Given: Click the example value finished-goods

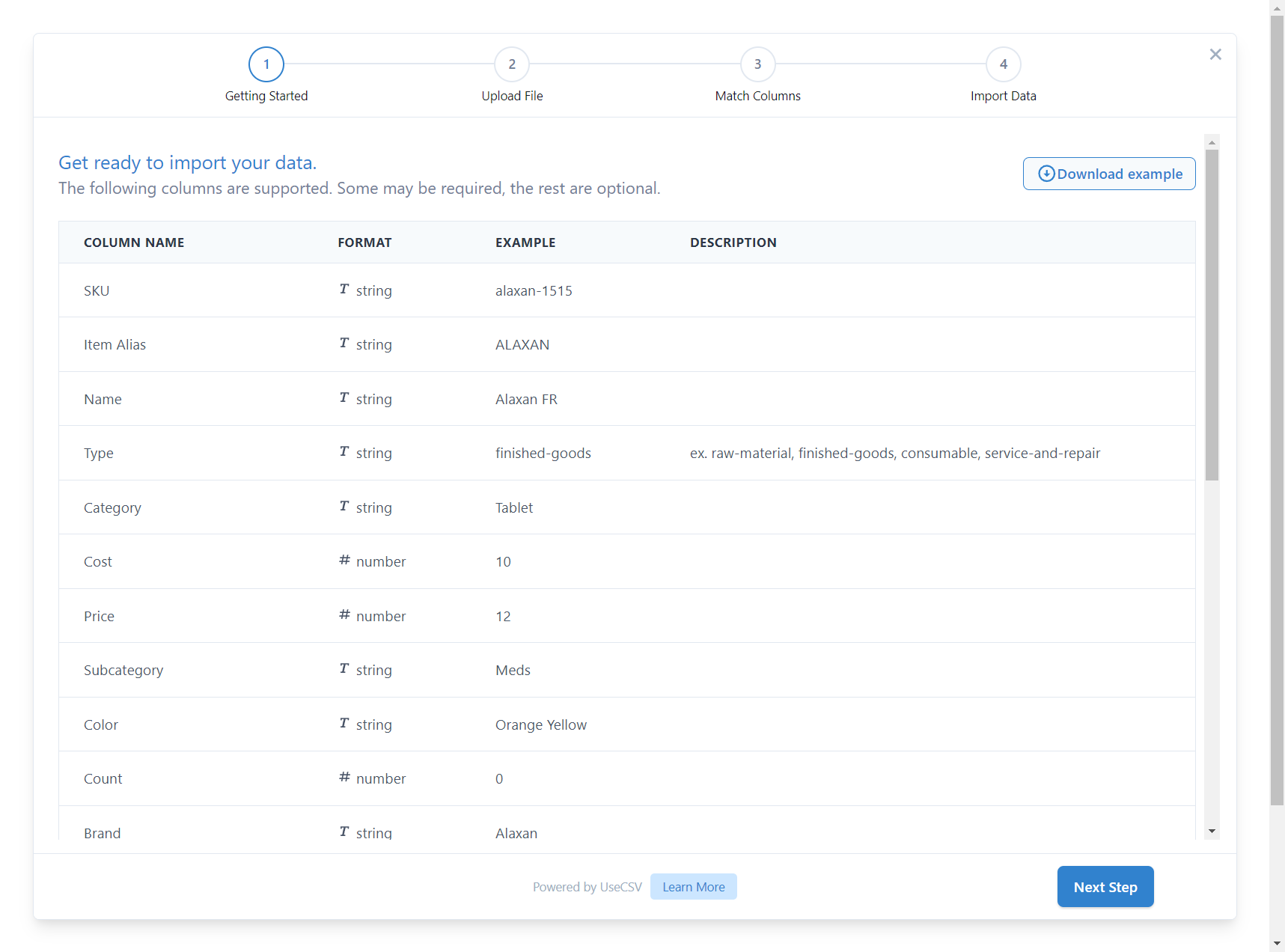Looking at the screenshot, I should click(x=543, y=454).
